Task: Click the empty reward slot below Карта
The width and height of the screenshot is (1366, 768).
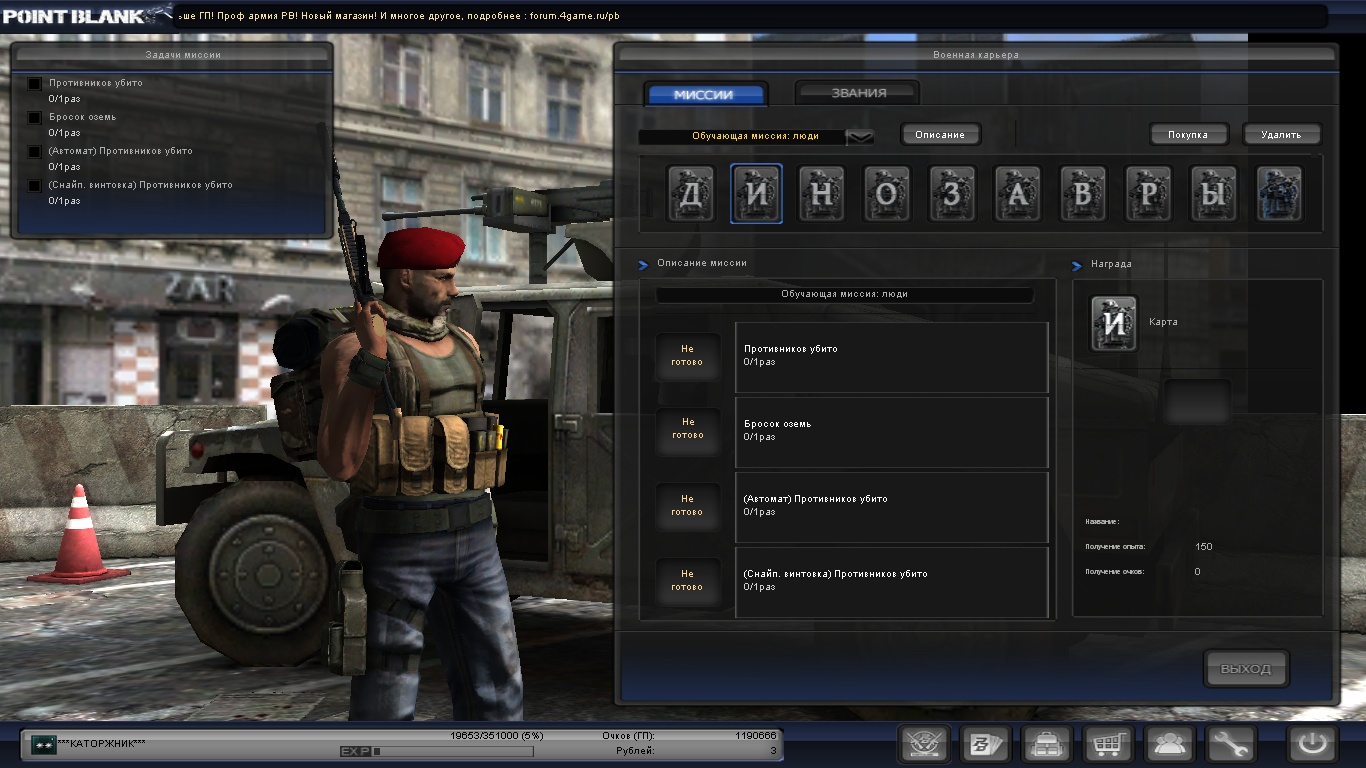Action: 1198,402
